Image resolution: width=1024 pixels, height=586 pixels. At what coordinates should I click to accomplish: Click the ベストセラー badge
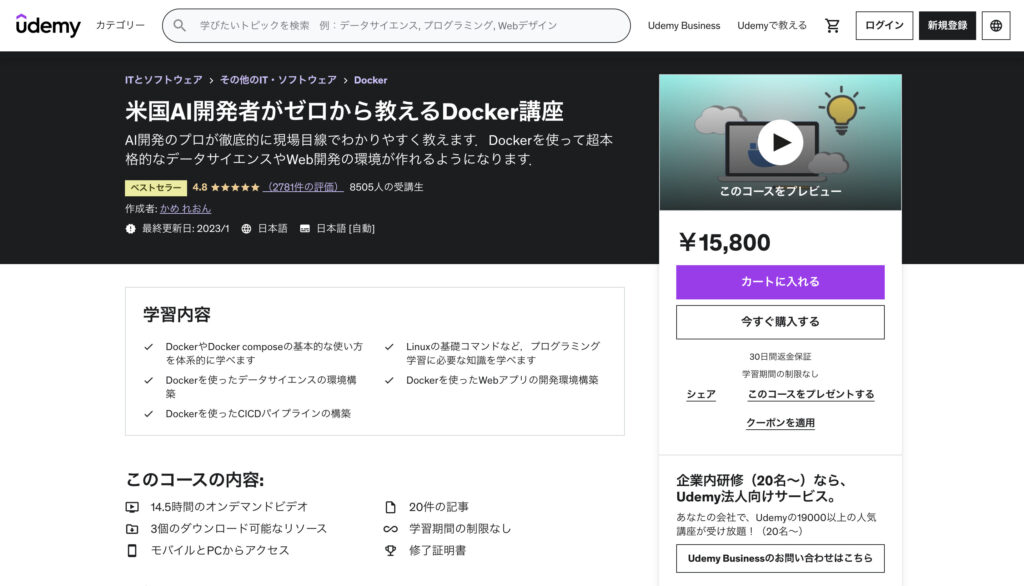pyautogui.click(x=156, y=187)
